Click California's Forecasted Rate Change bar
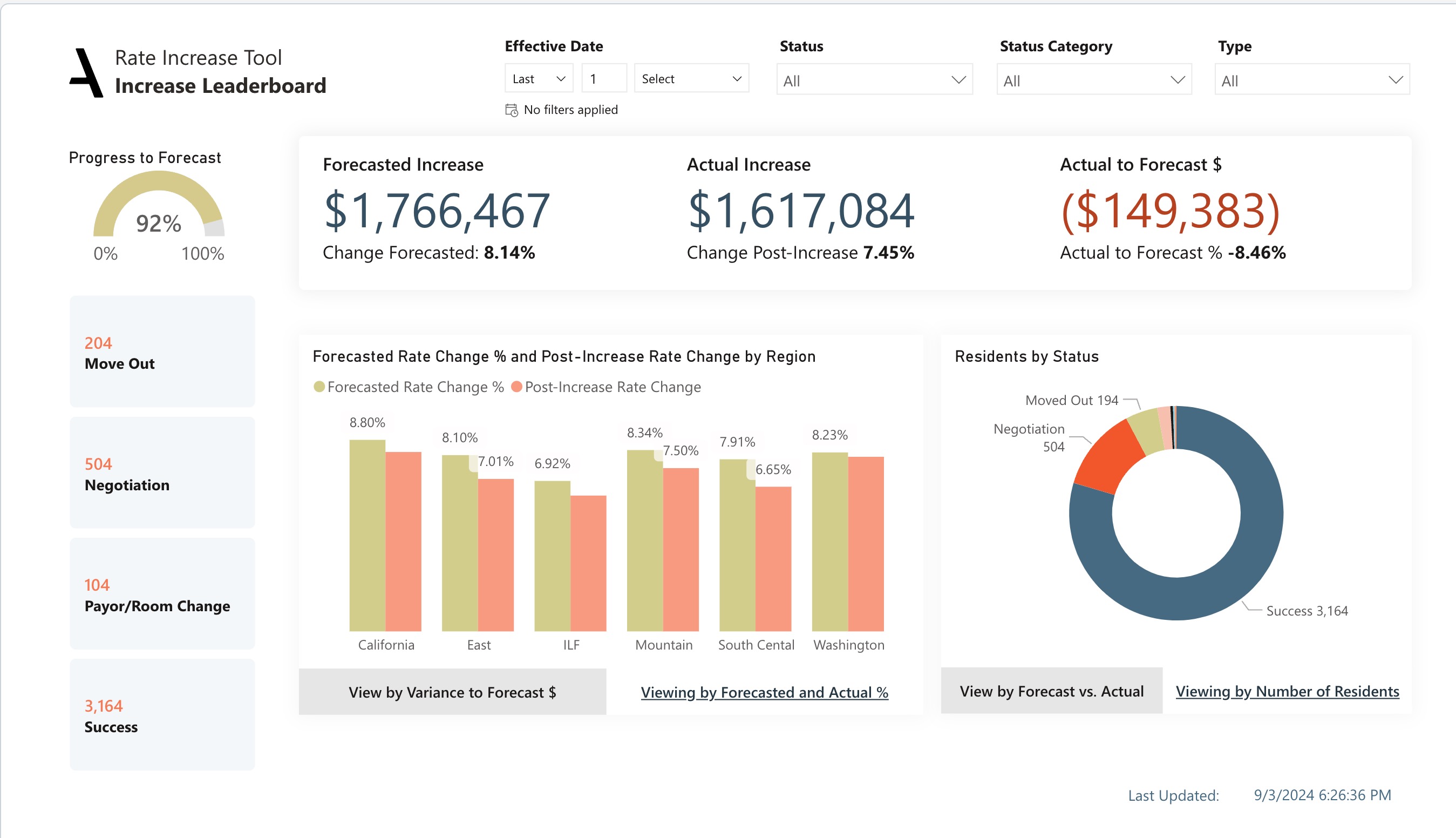This screenshot has width=1456, height=838. [x=367, y=535]
